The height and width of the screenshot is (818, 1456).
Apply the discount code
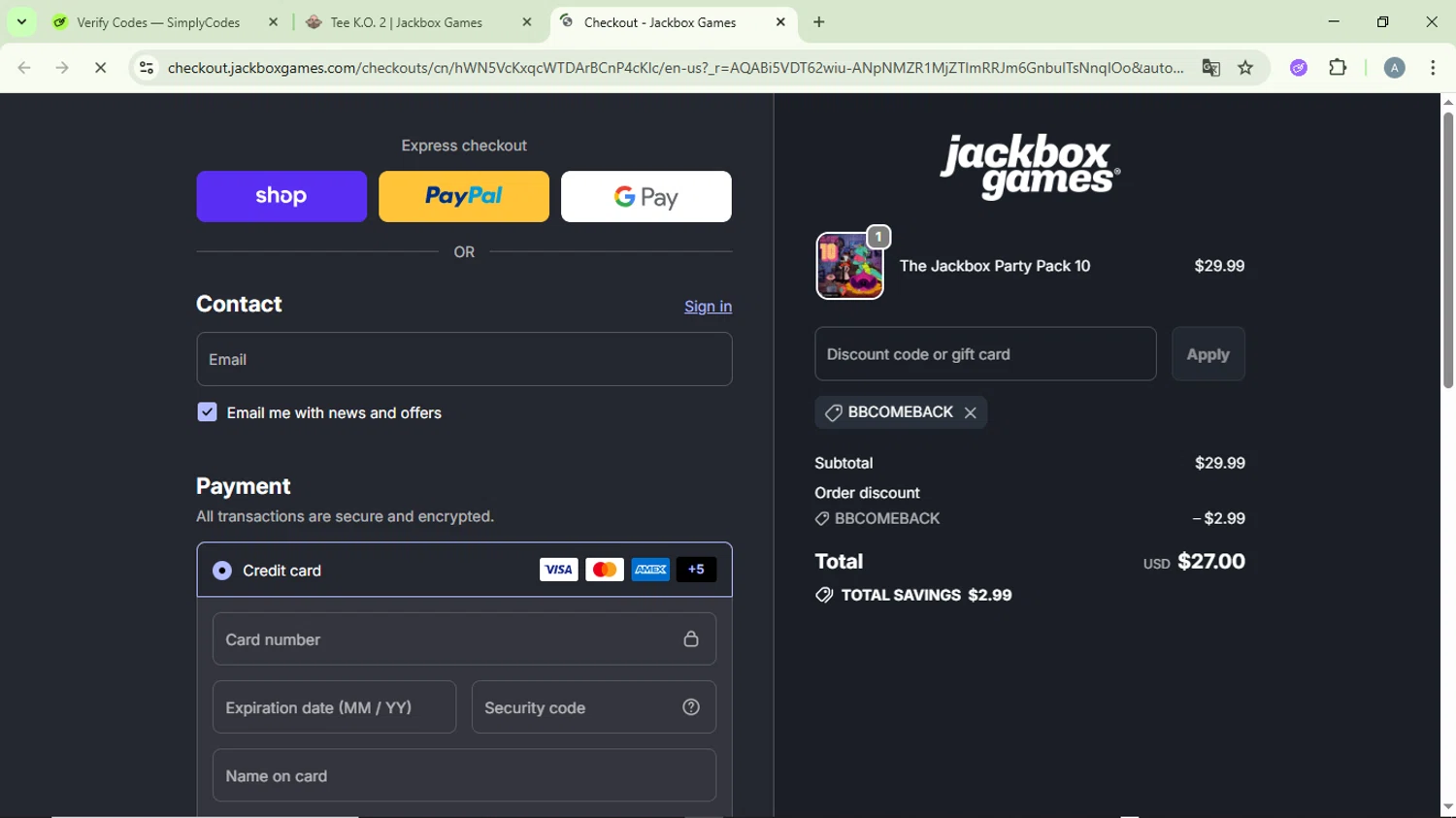tap(1208, 354)
